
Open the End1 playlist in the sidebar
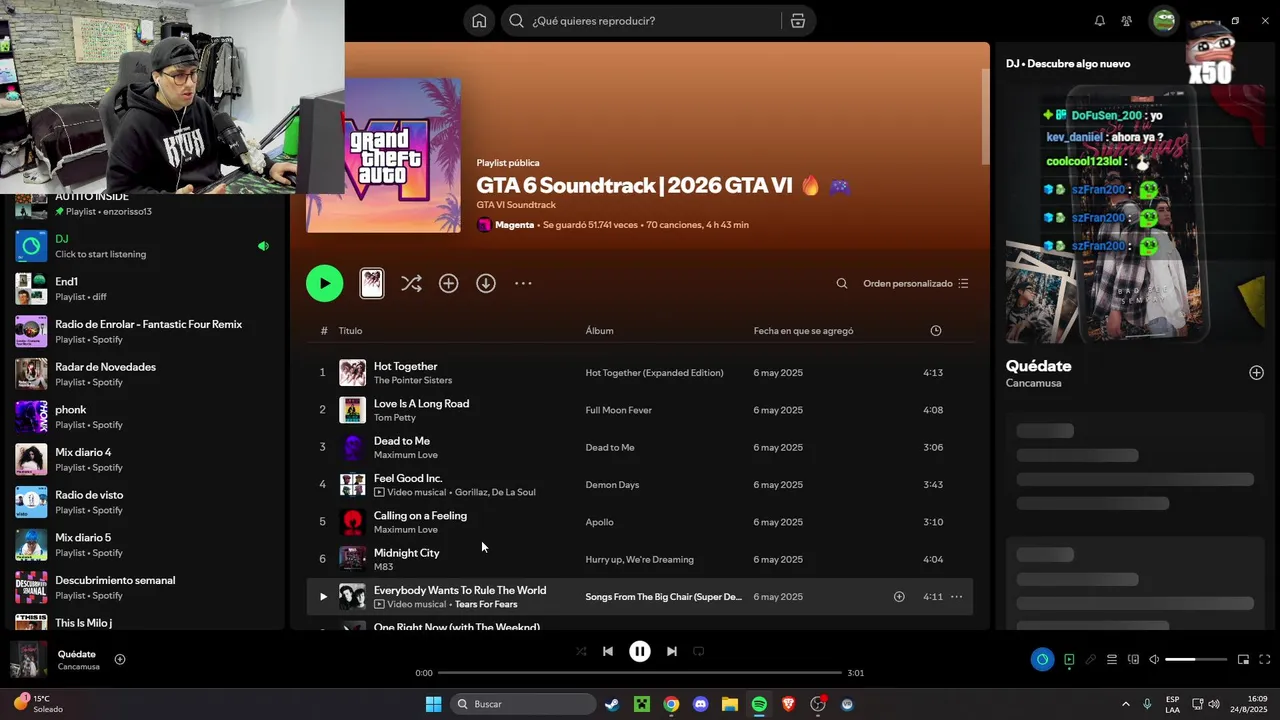[x=145, y=289]
